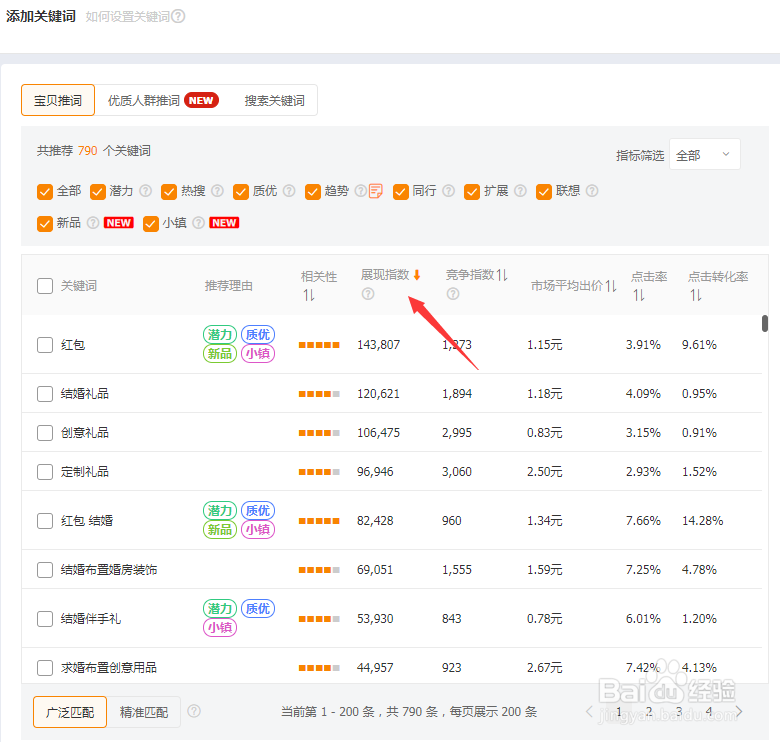Viewport: 780px width, 742px height.
Task: Click help icon beside 新品 filter
Action: tap(93, 223)
